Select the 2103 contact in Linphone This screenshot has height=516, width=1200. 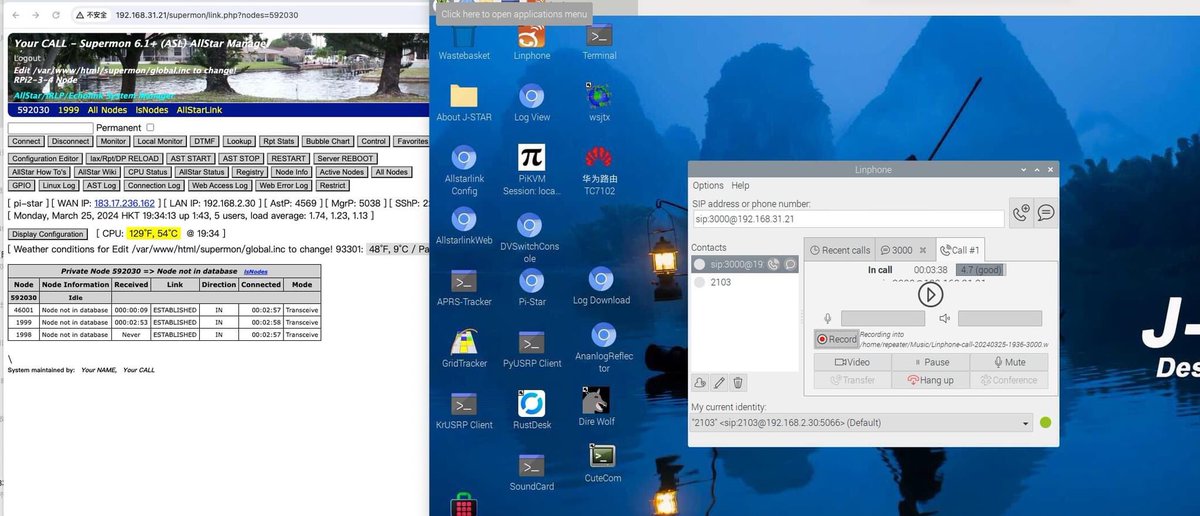pyautogui.click(x=721, y=282)
